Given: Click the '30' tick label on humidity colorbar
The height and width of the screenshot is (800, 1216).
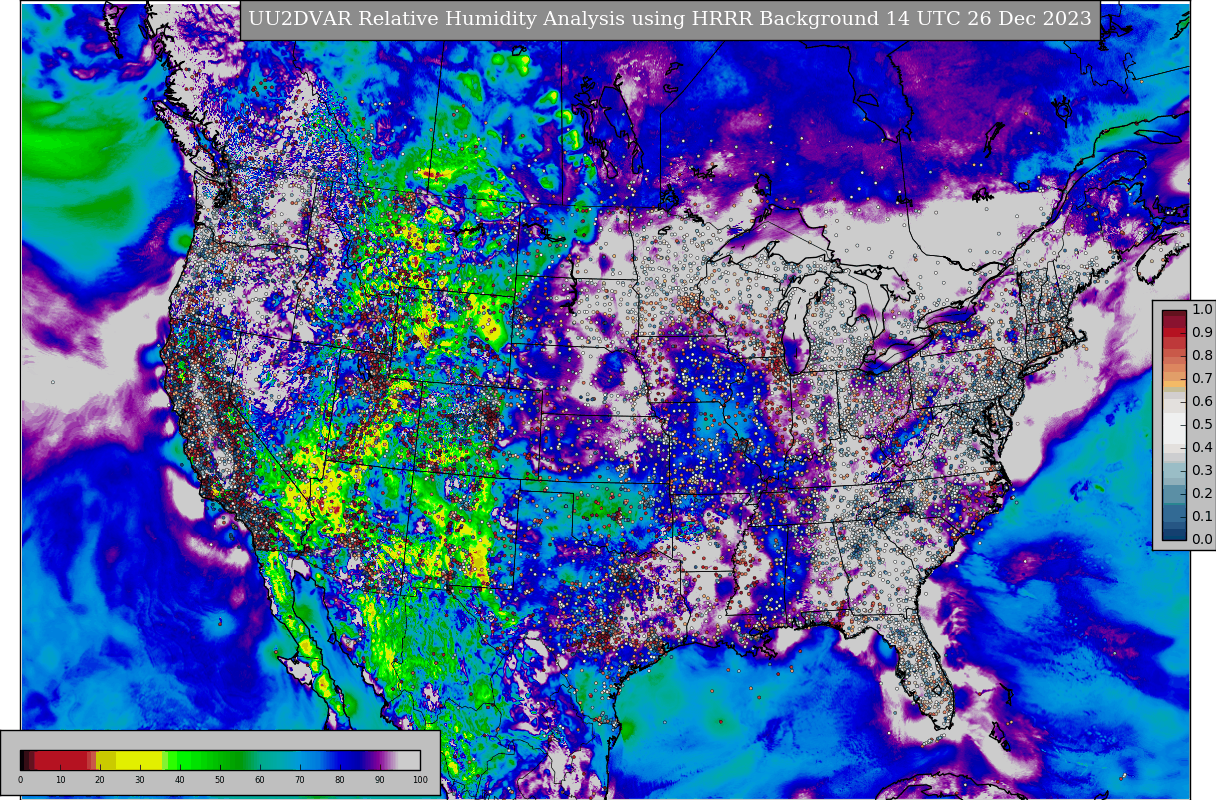Looking at the screenshot, I should click(x=140, y=780).
